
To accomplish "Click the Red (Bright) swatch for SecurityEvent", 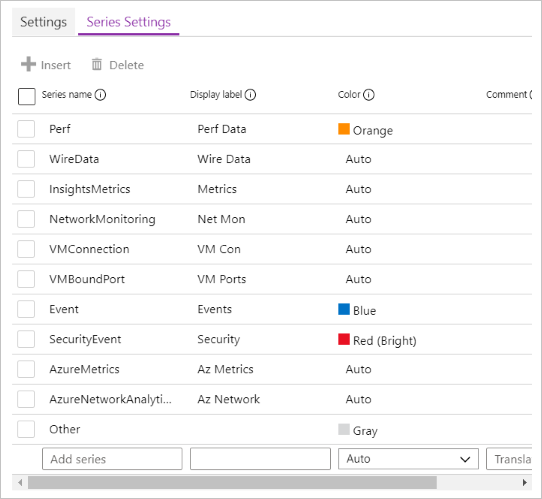I will pyautogui.click(x=344, y=339).
